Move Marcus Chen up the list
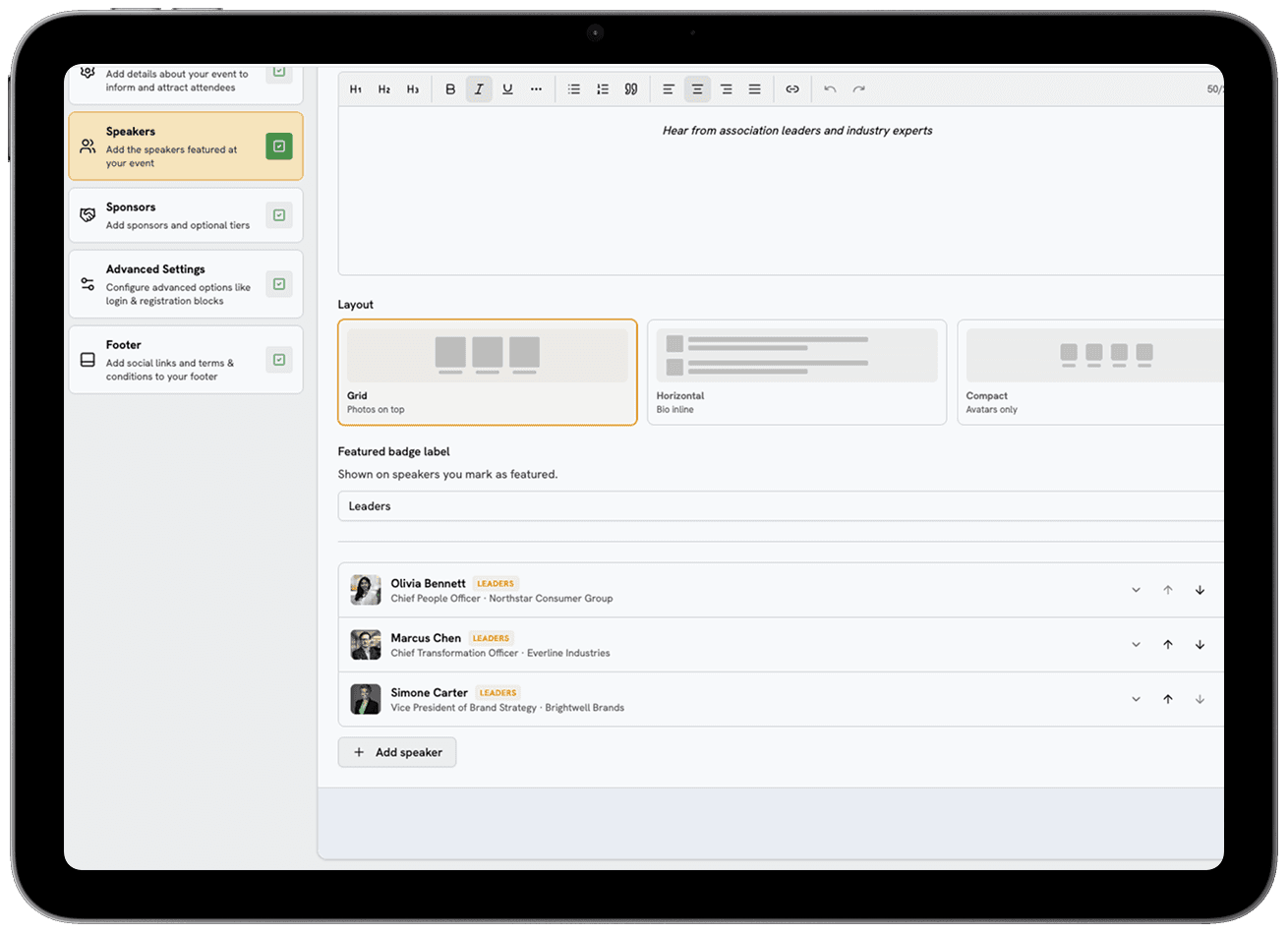Screen dimensions: 1288x934 (x=1168, y=645)
